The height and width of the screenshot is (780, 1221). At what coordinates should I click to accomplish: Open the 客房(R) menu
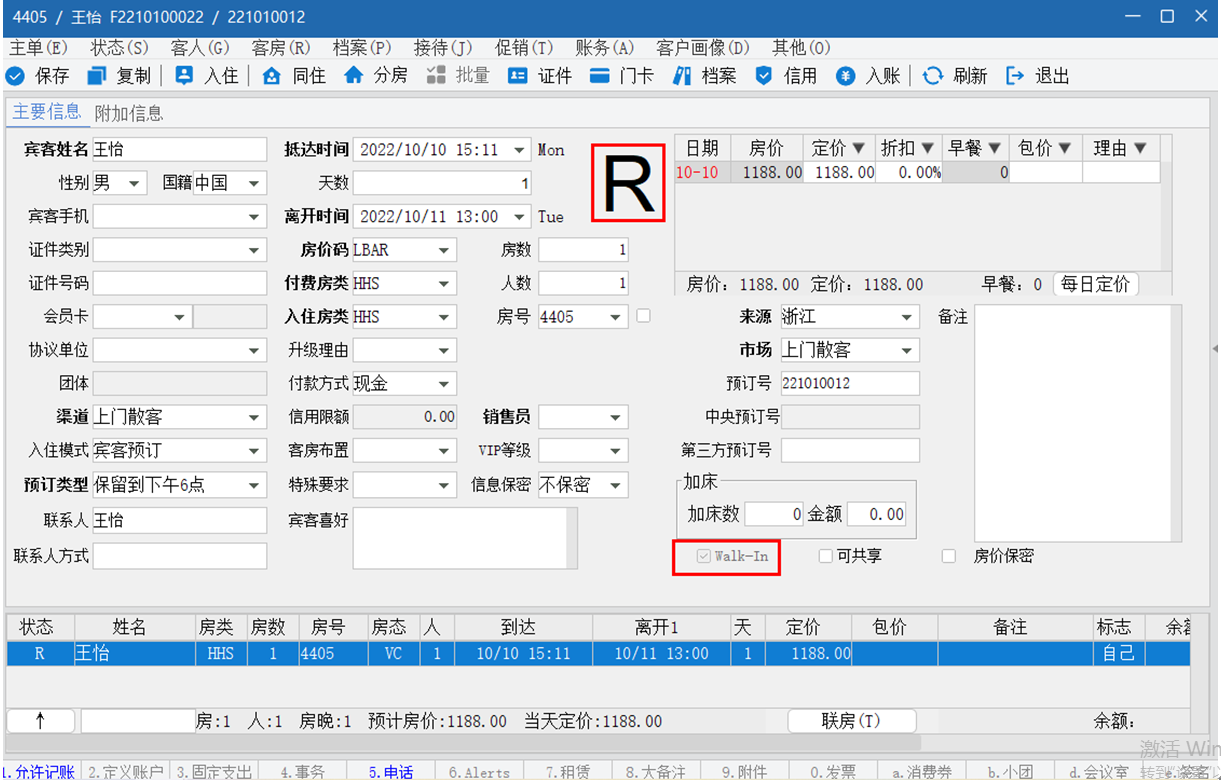pyautogui.click(x=281, y=48)
